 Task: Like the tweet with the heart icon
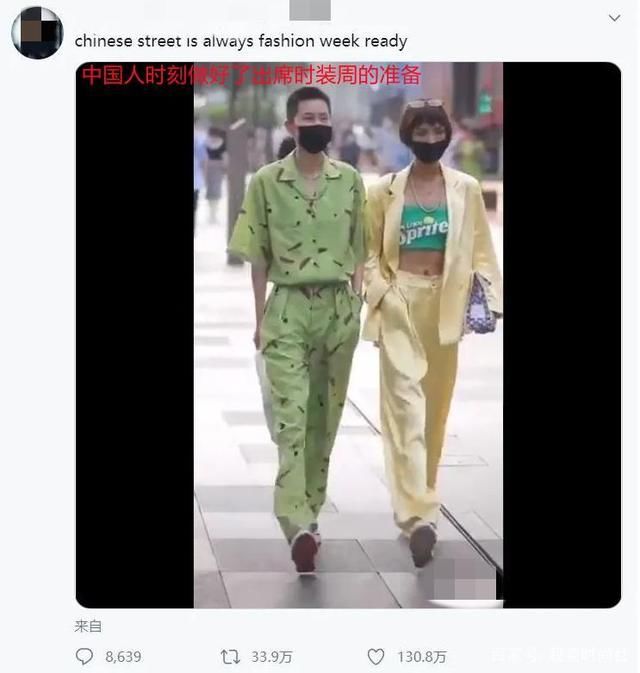pos(376,657)
